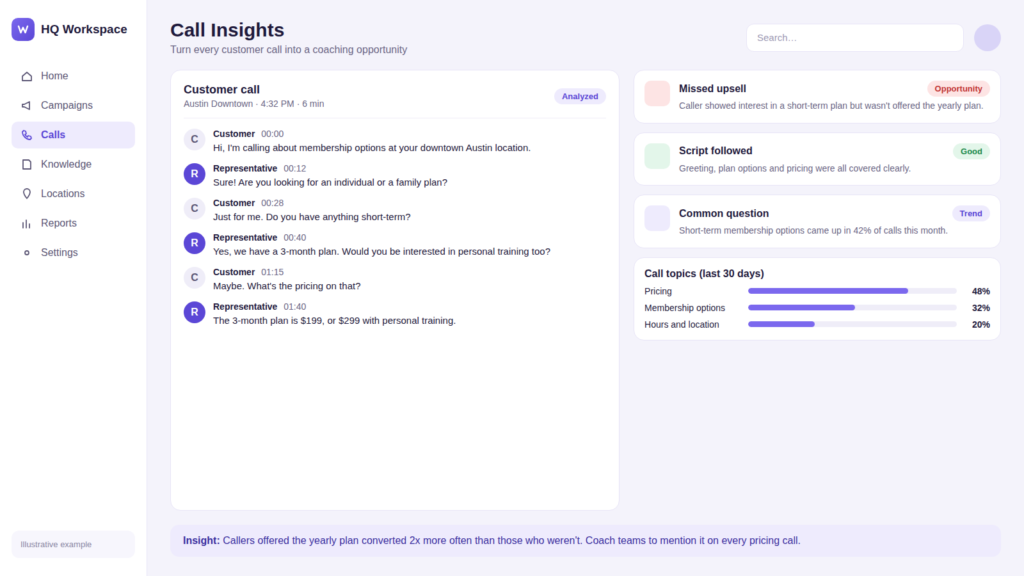Click the green Script followed card icon
This screenshot has height=576, width=1024.
coord(657,156)
